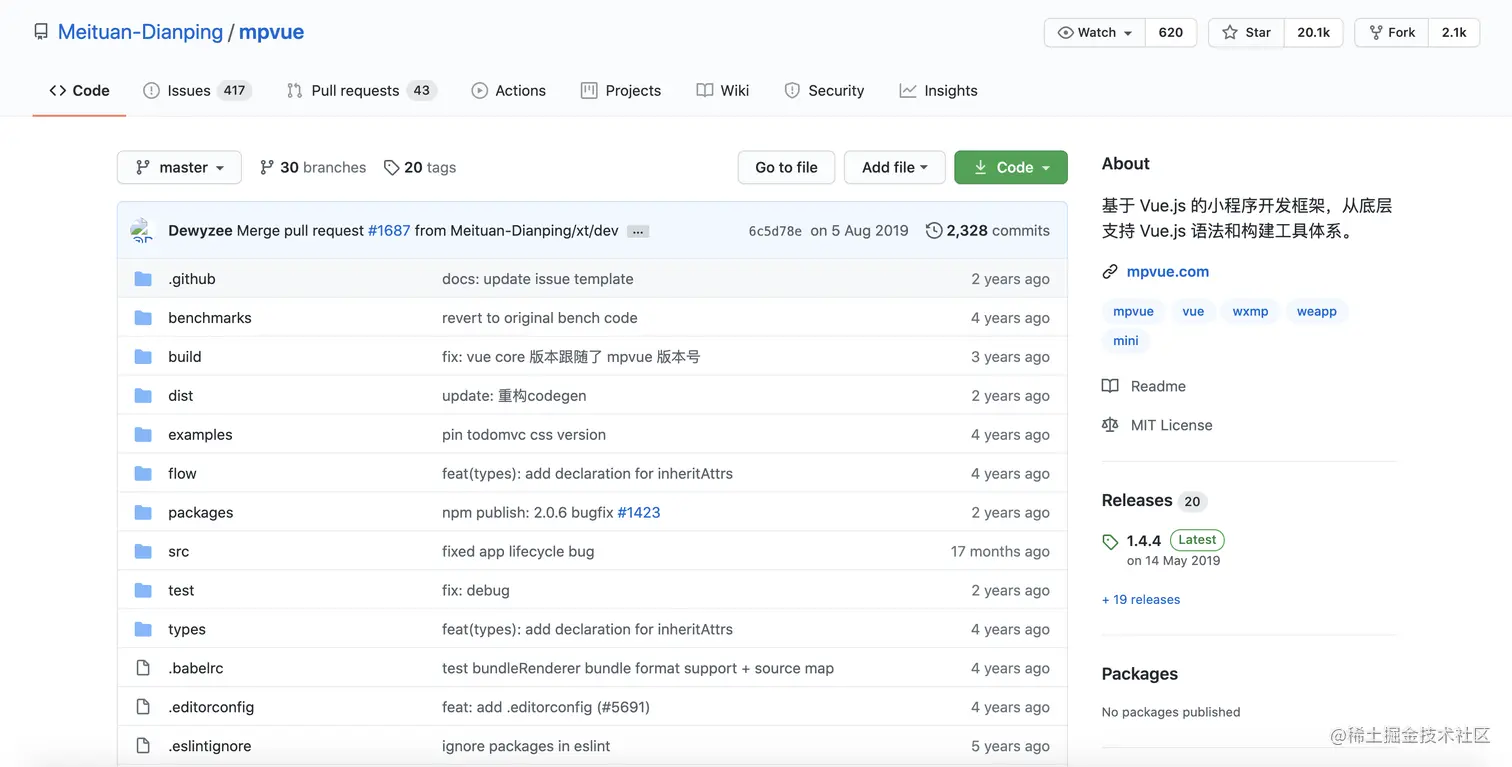Click the branch icon beside 30 branches

pos(267,167)
